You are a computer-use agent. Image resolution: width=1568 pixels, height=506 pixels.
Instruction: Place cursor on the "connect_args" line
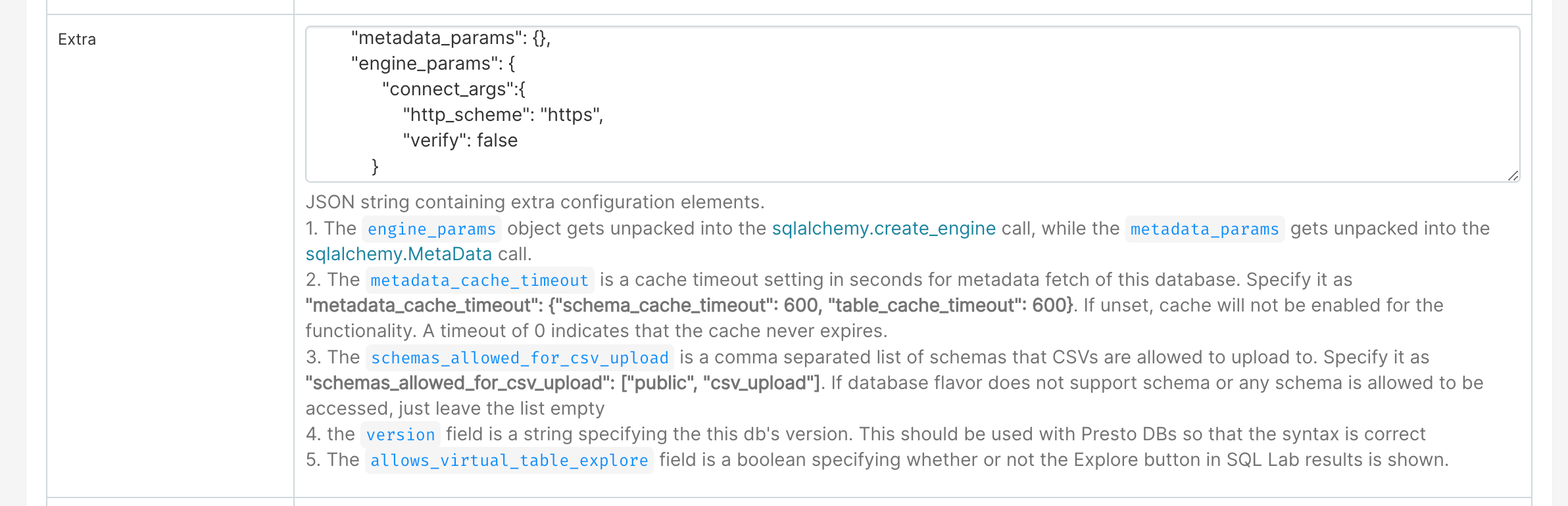(x=454, y=89)
